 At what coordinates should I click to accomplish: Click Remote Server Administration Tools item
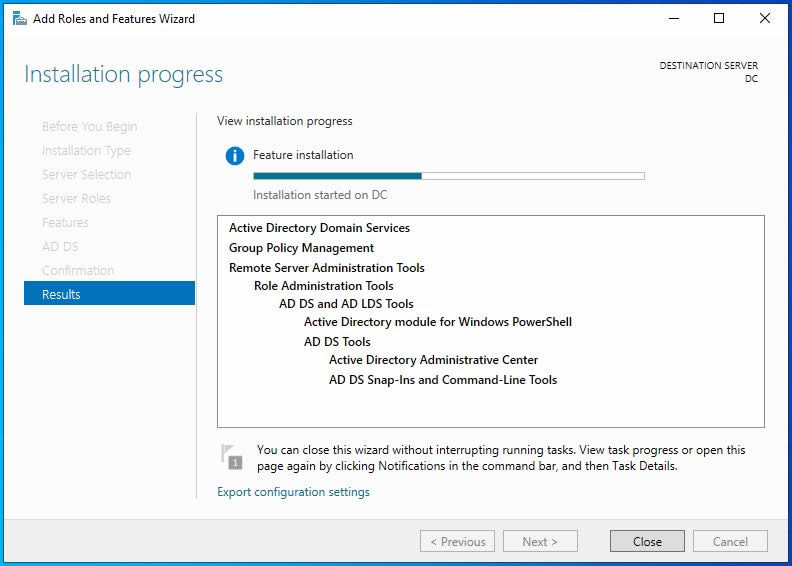pyautogui.click(x=326, y=268)
